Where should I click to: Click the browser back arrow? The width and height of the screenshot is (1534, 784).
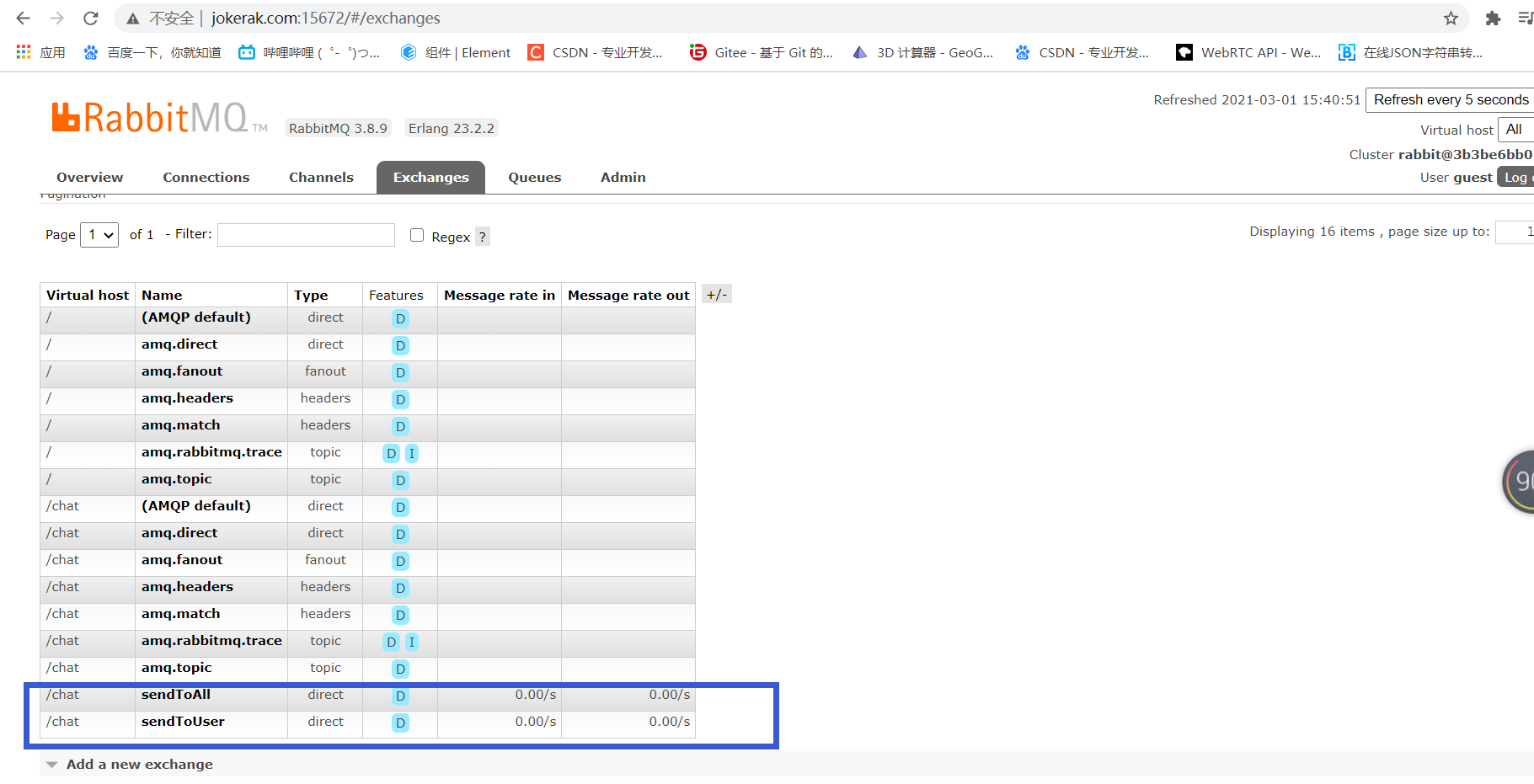click(x=23, y=18)
